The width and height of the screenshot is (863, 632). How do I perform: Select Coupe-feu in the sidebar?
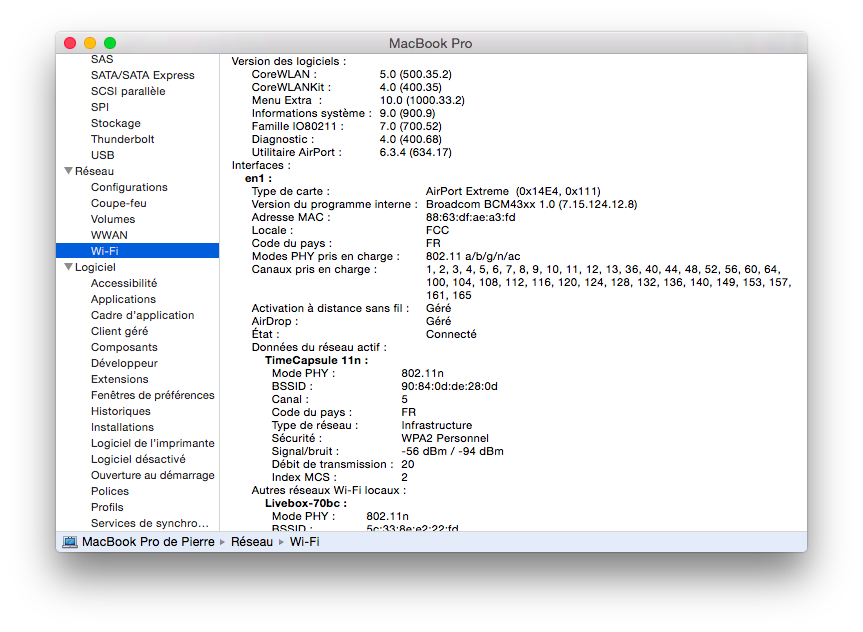118,203
